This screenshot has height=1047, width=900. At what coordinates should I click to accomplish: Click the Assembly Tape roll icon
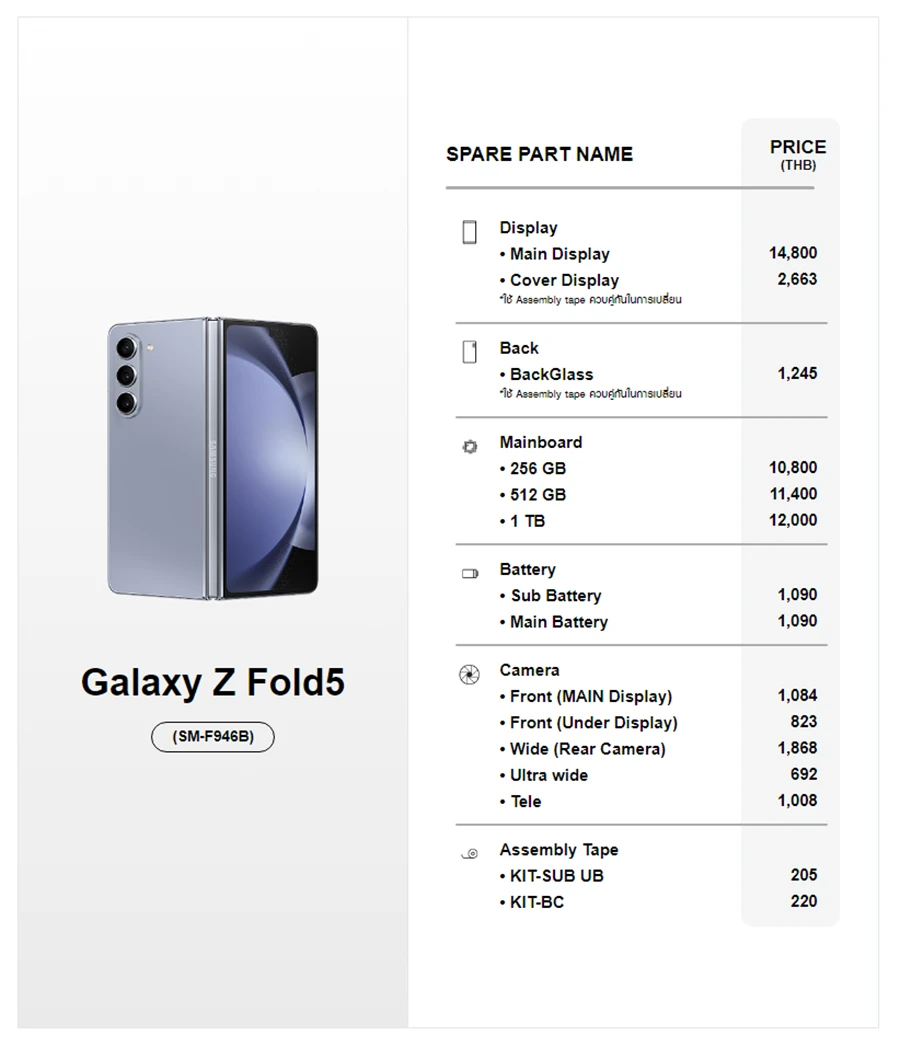pos(469,853)
